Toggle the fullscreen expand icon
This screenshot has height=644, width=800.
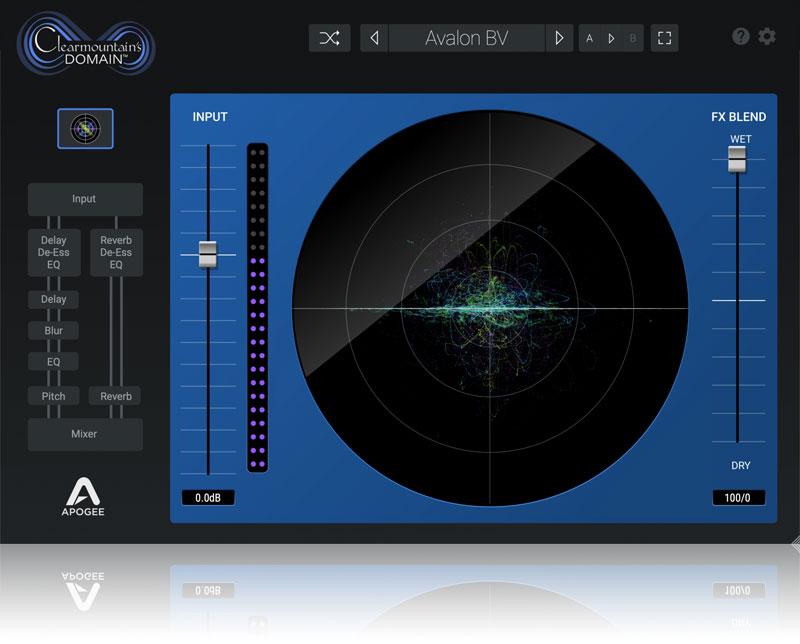click(x=664, y=38)
